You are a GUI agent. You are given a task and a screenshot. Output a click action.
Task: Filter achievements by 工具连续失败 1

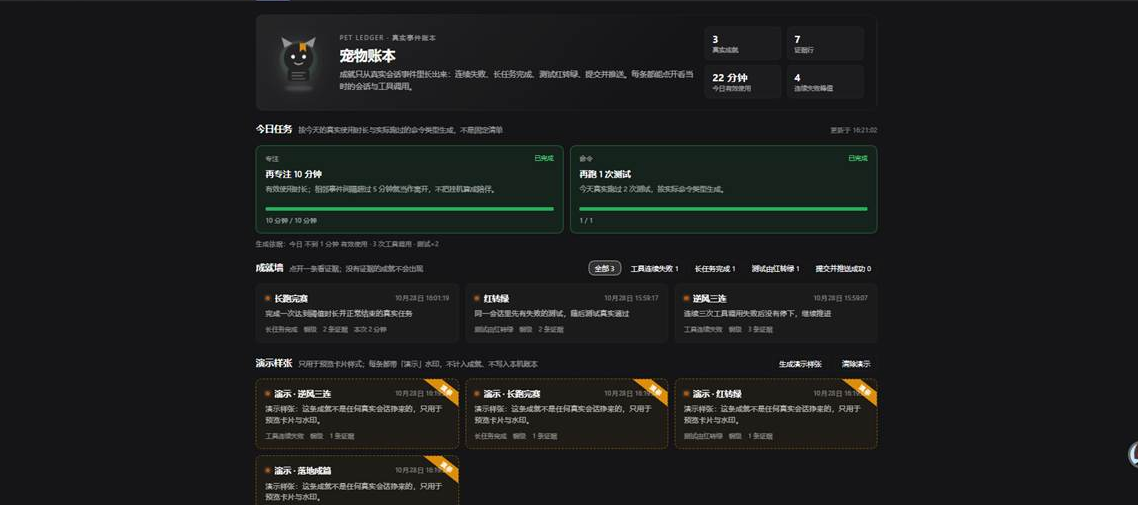[x=655, y=268]
